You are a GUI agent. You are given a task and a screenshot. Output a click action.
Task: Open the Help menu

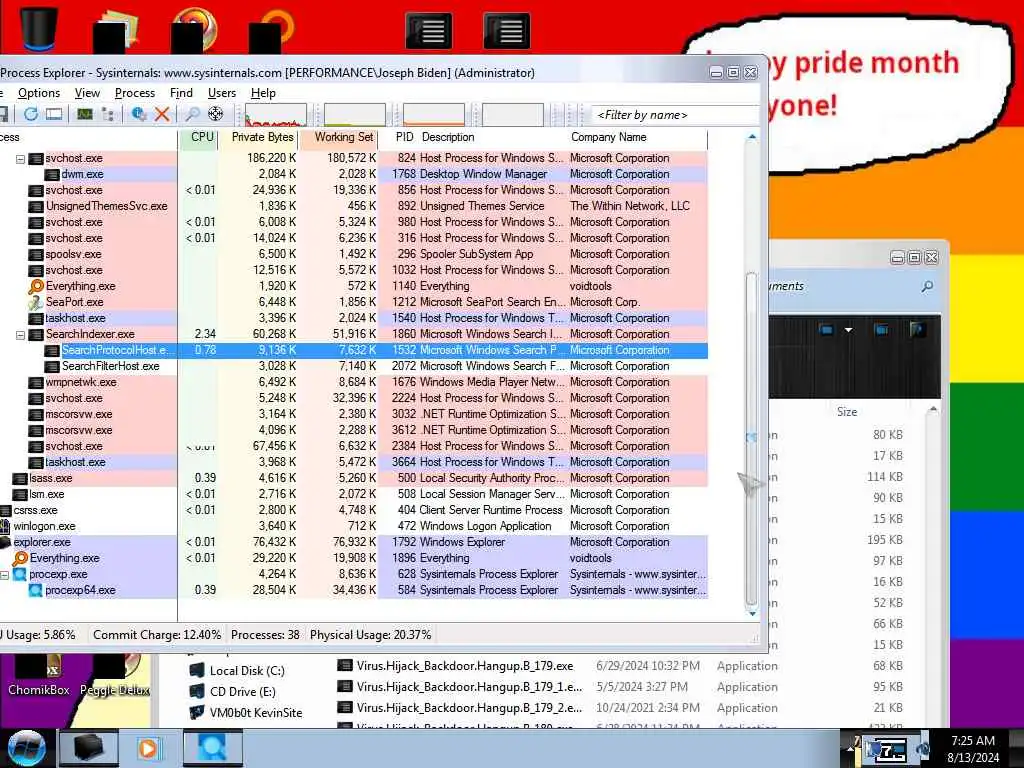[263, 93]
